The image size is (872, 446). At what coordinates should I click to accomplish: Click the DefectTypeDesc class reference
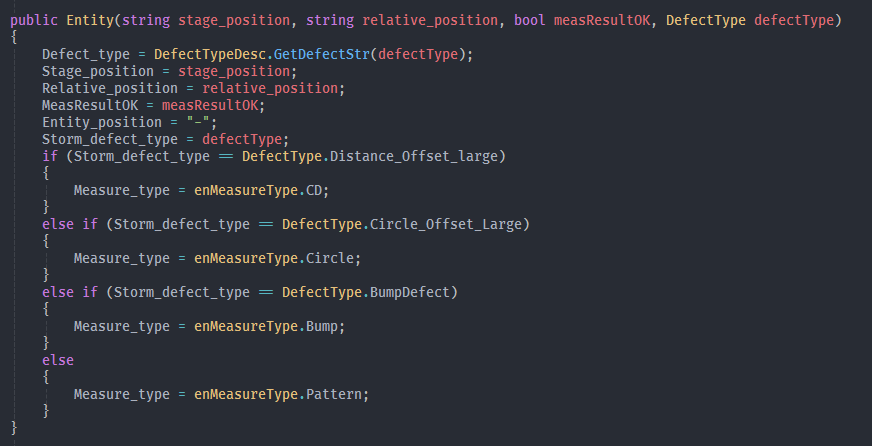click(x=210, y=54)
